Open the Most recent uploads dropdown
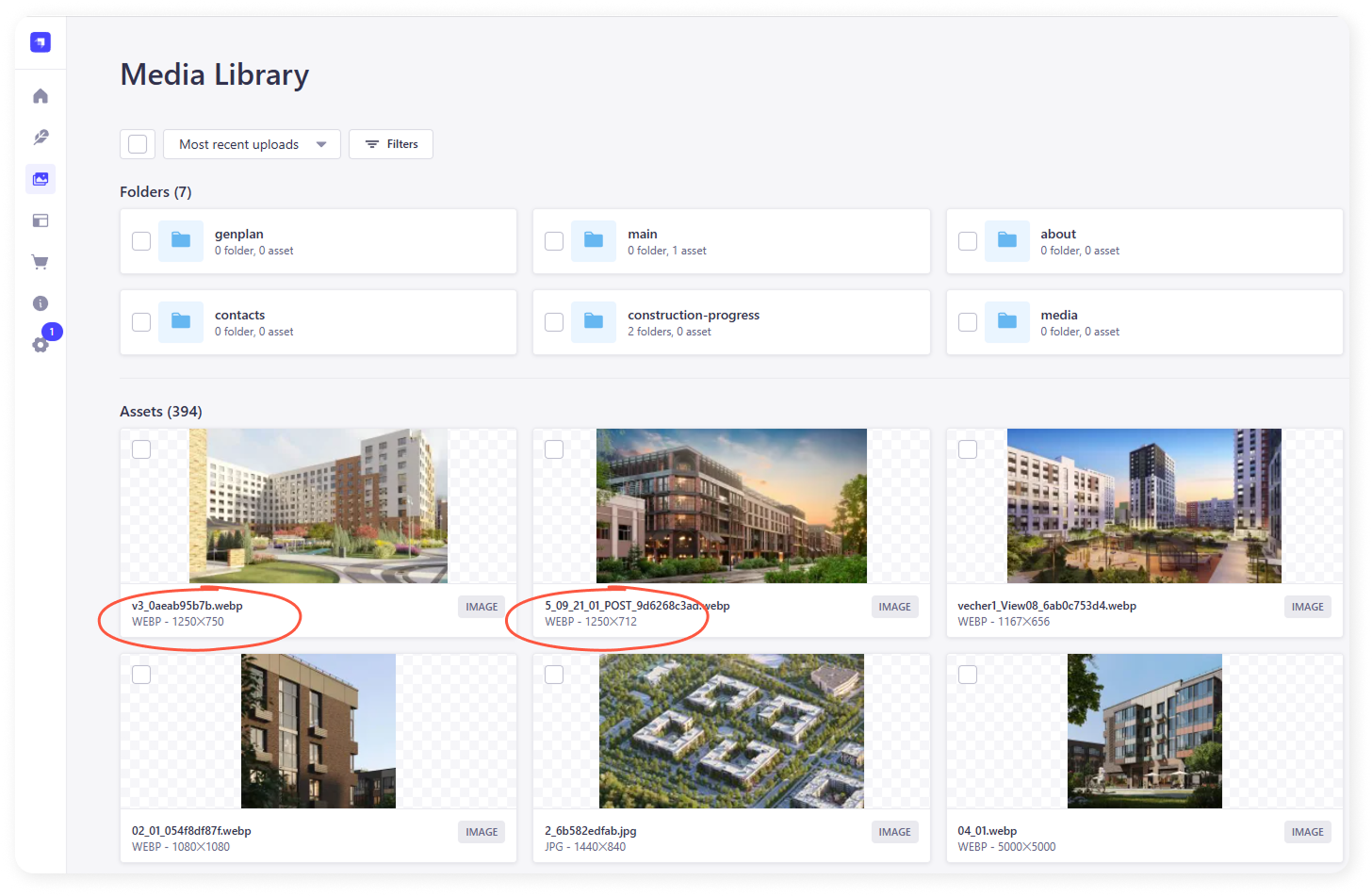1372x896 pixels. 252,144
